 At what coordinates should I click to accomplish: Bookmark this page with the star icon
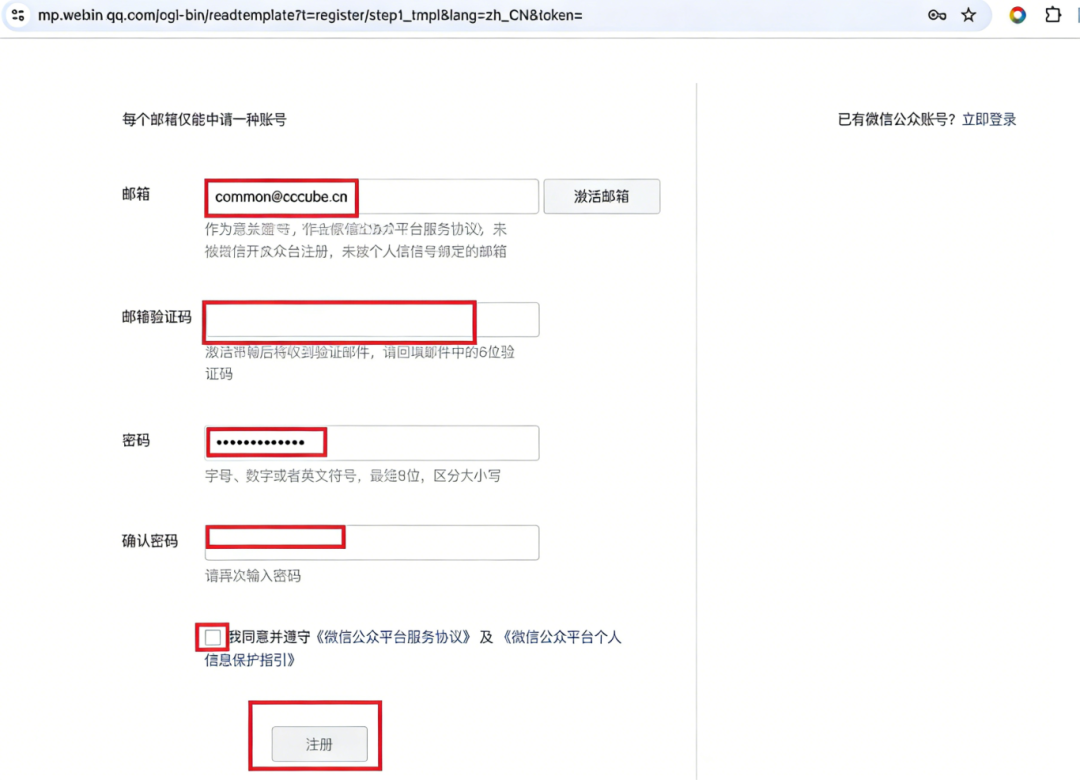point(969,15)
